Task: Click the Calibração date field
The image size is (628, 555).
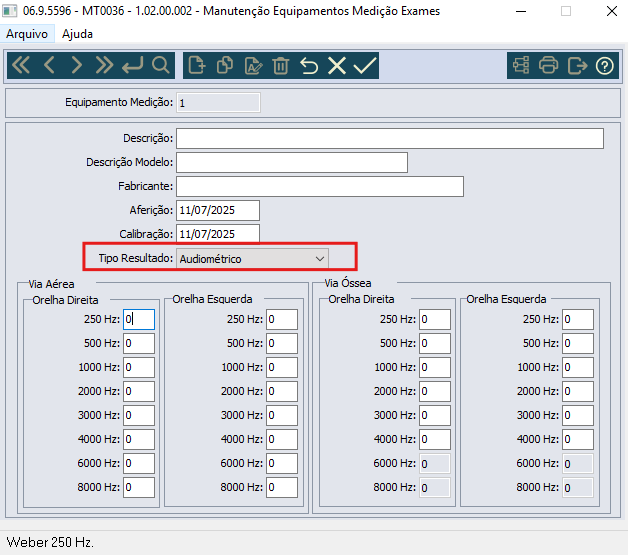Action: coord(218,234)
